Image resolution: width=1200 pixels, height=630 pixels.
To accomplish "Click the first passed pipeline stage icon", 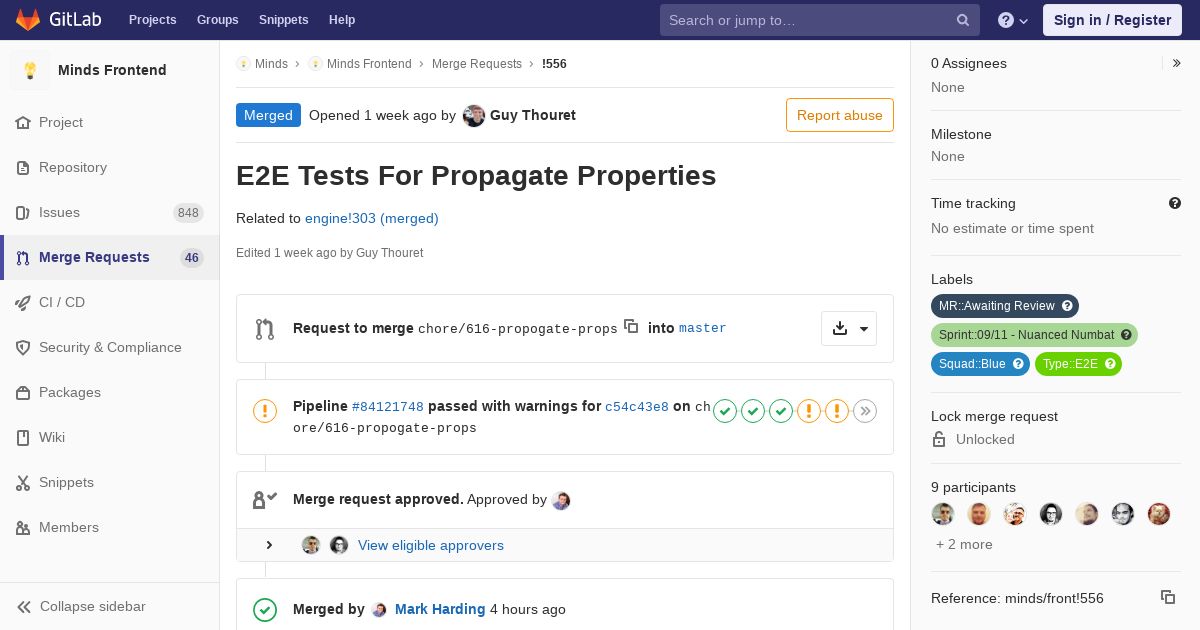I will pos(725,411).
